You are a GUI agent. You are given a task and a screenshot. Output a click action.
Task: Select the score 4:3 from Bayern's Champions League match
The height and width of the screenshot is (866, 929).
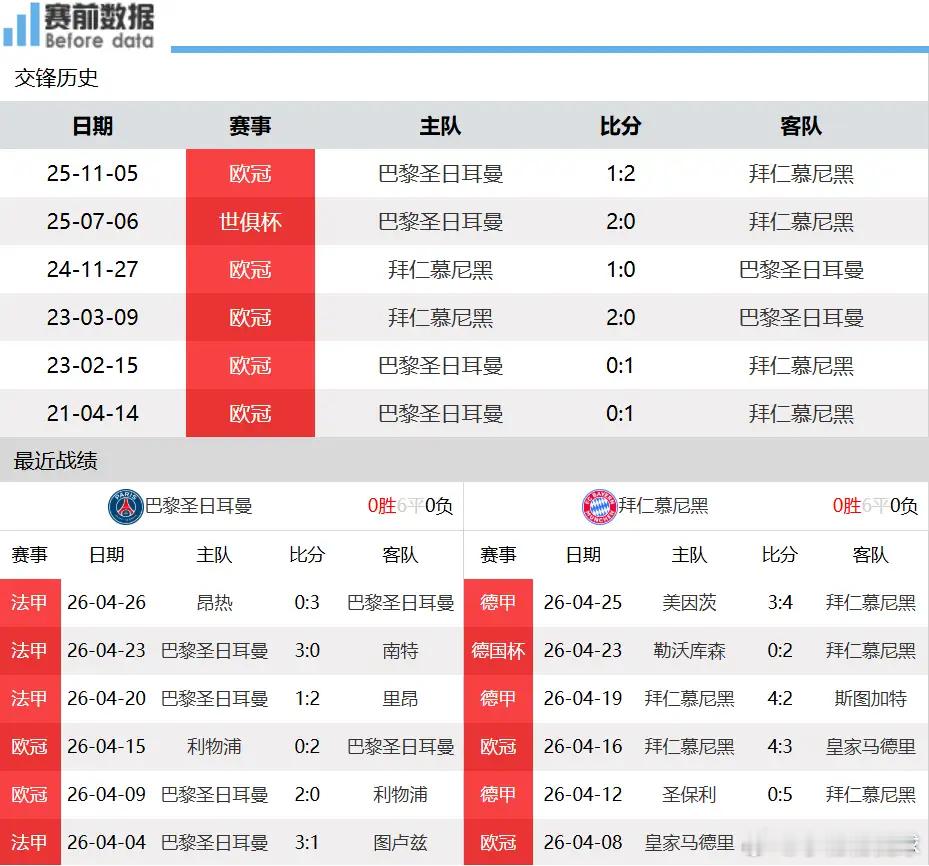(x=778, y=747)
